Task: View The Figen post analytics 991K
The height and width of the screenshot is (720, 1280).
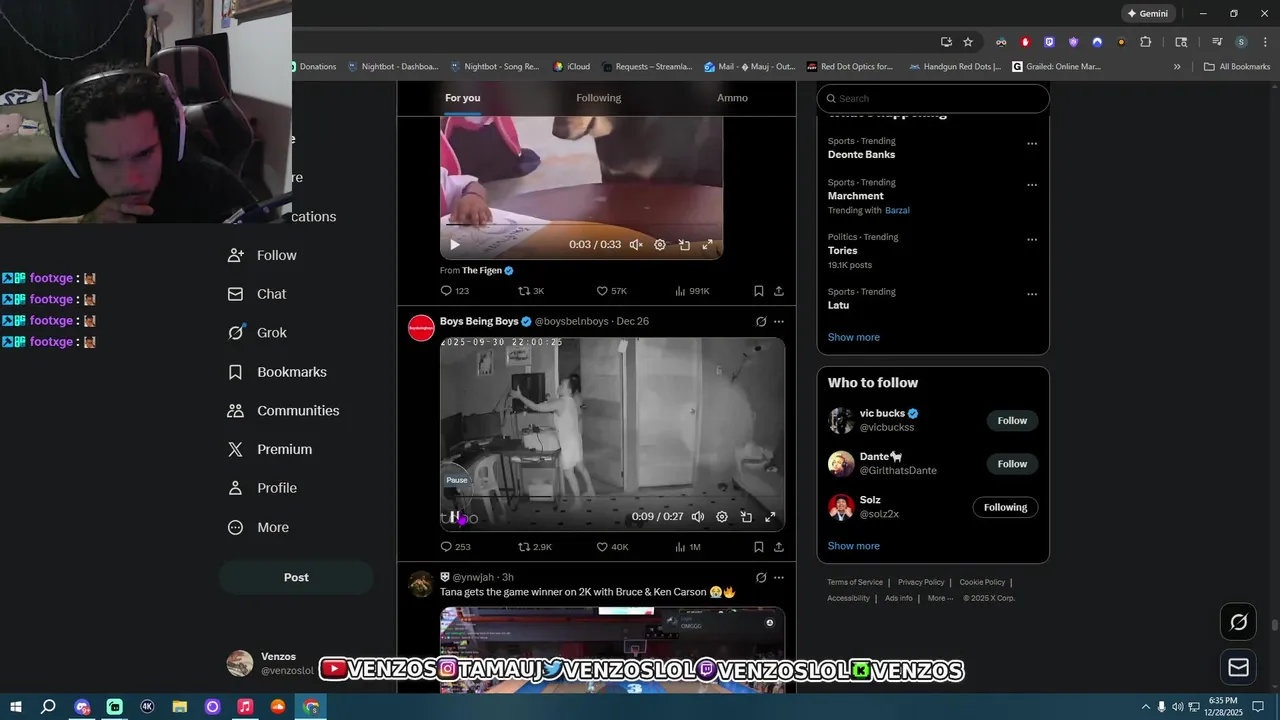Action: [x=692, y=291]
